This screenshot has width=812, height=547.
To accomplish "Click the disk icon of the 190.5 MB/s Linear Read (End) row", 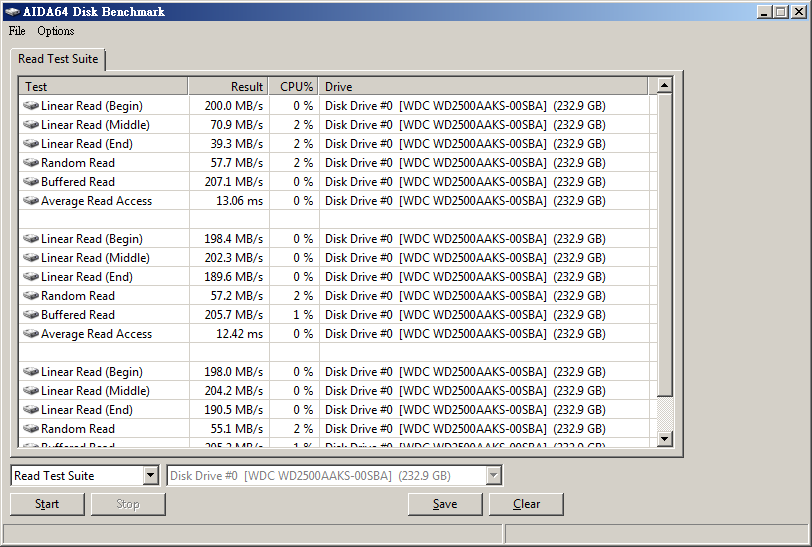I will click(31, 410).
